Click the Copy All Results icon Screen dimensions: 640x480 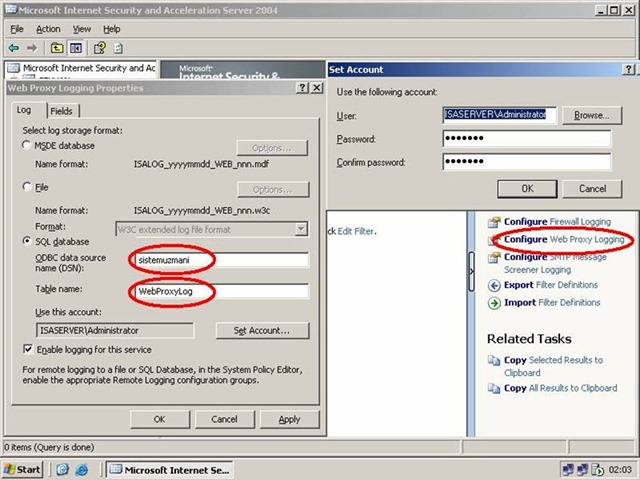(x=494, y=389)
